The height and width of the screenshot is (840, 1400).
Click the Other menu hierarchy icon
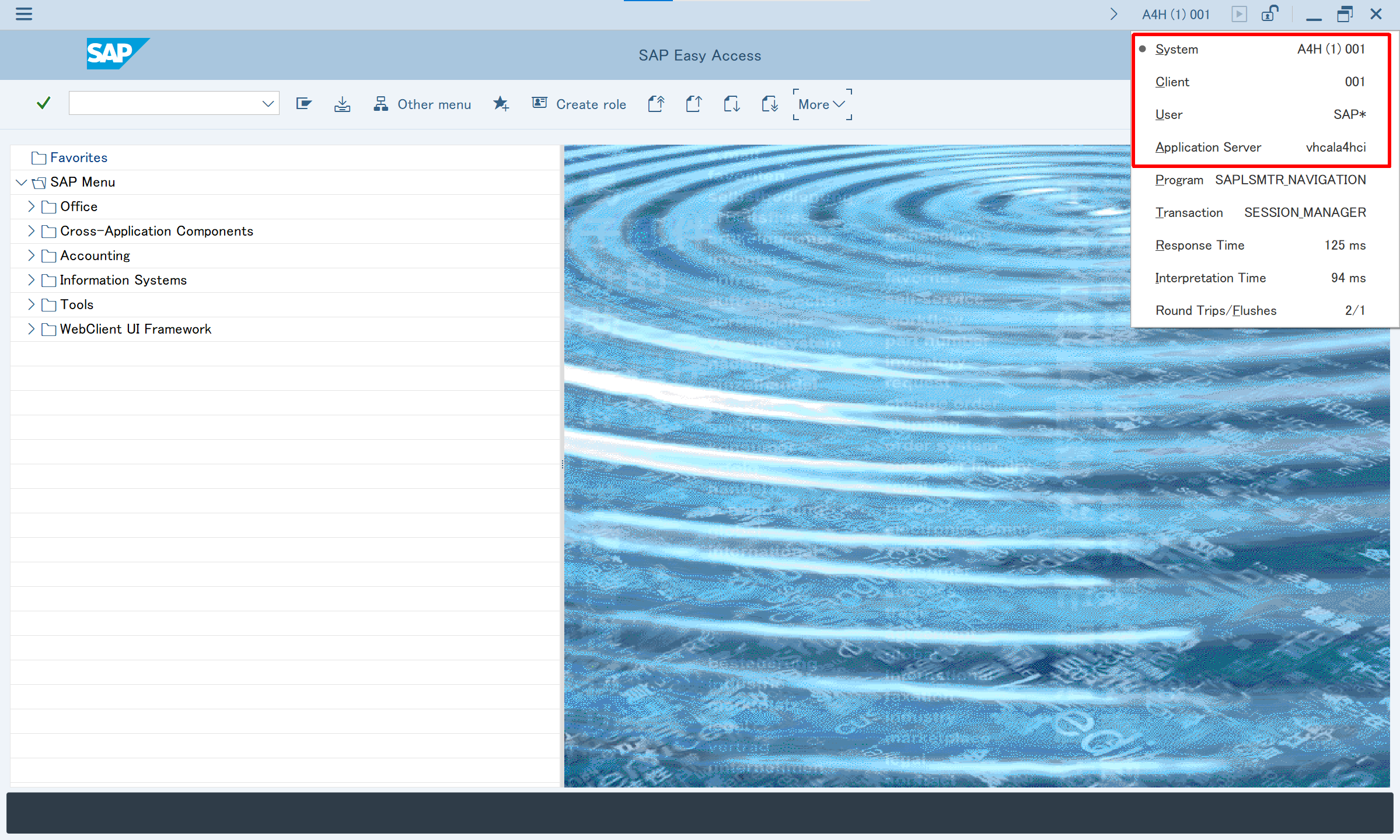(x=381, y=104)
